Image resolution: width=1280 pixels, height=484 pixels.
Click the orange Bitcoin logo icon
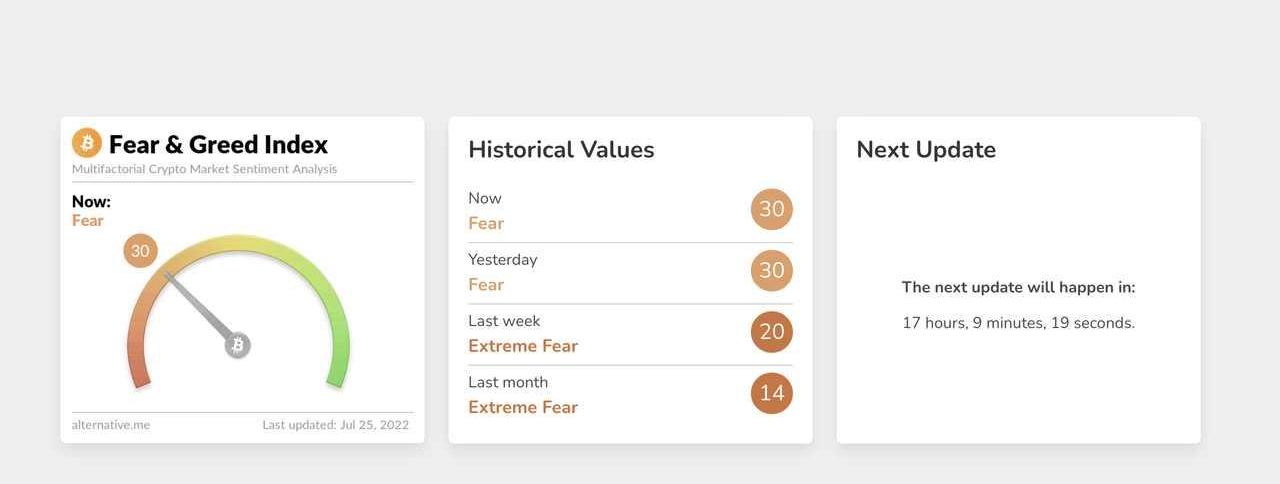pos(87,144)
